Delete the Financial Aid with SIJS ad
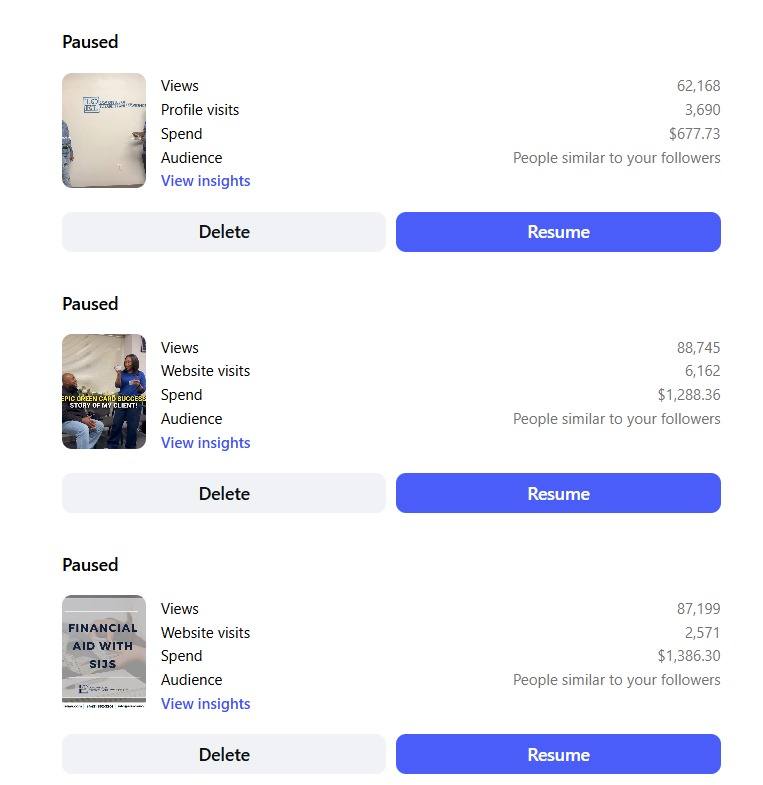Image resolution: width=763 pixels, height=785 pixels. coord(224,754)
